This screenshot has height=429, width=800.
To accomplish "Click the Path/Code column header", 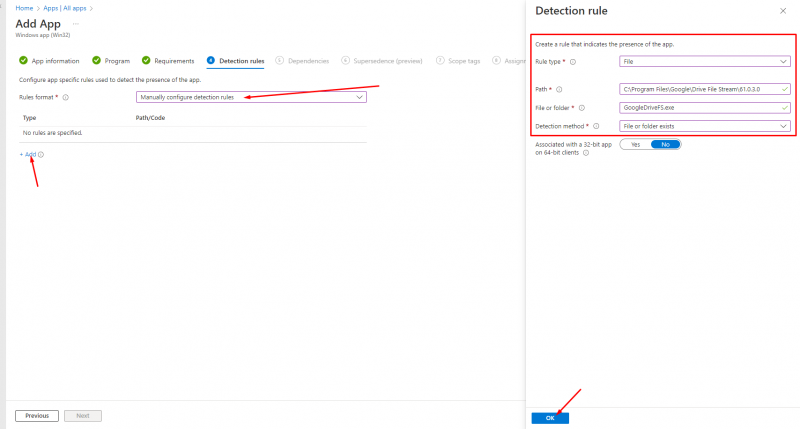I will click(151, 118).
